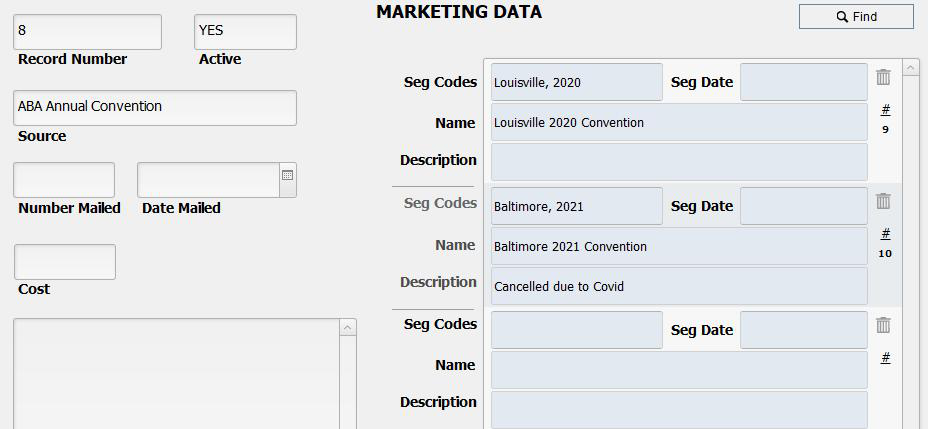The width and height of the screenshot is (928, 429).
Task: Click Seg Date field for Louisville segment
Action: (803, 82)
